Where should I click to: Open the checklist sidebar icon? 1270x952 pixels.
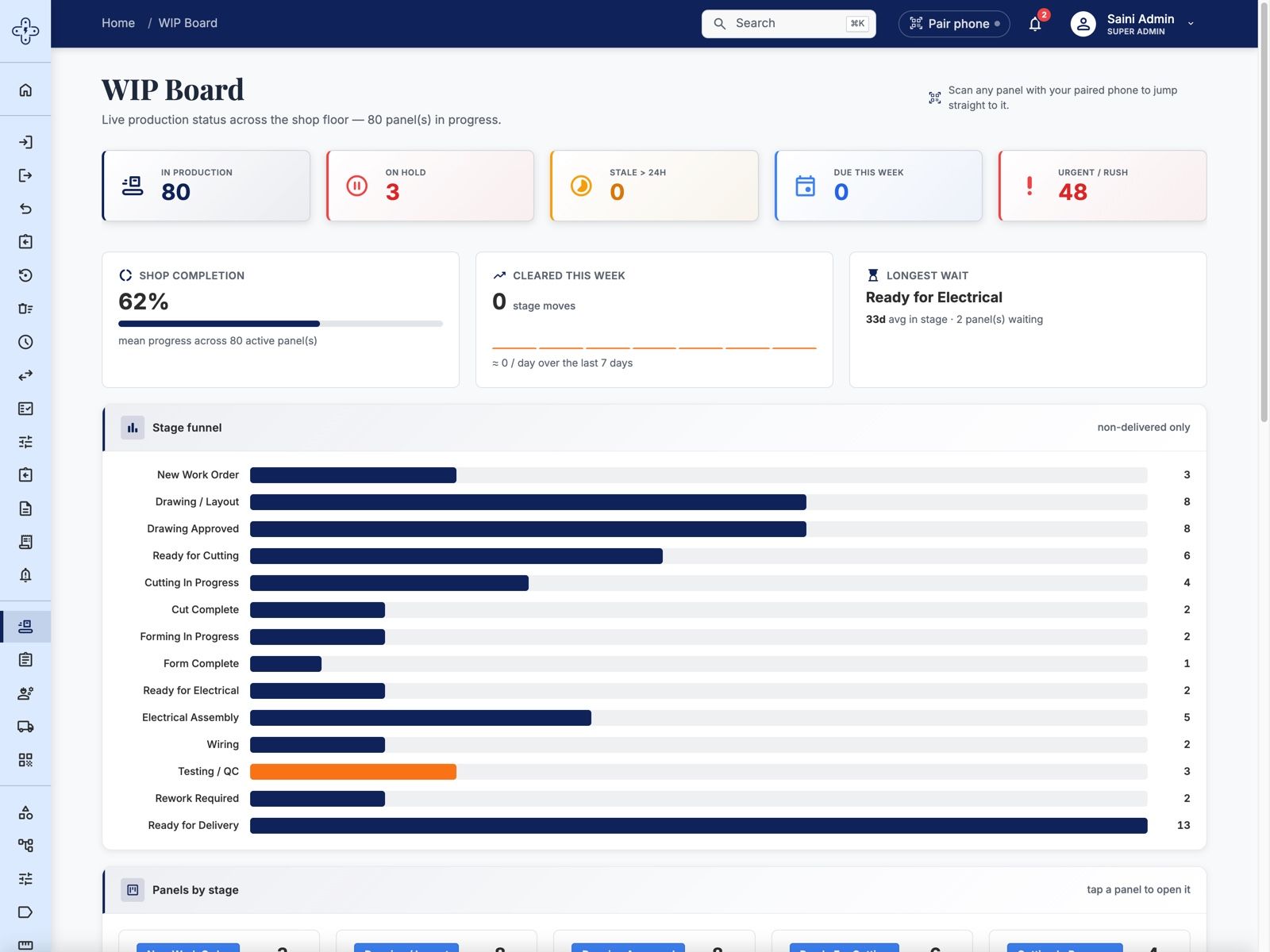pyautogui.click(x=25, y=409)
